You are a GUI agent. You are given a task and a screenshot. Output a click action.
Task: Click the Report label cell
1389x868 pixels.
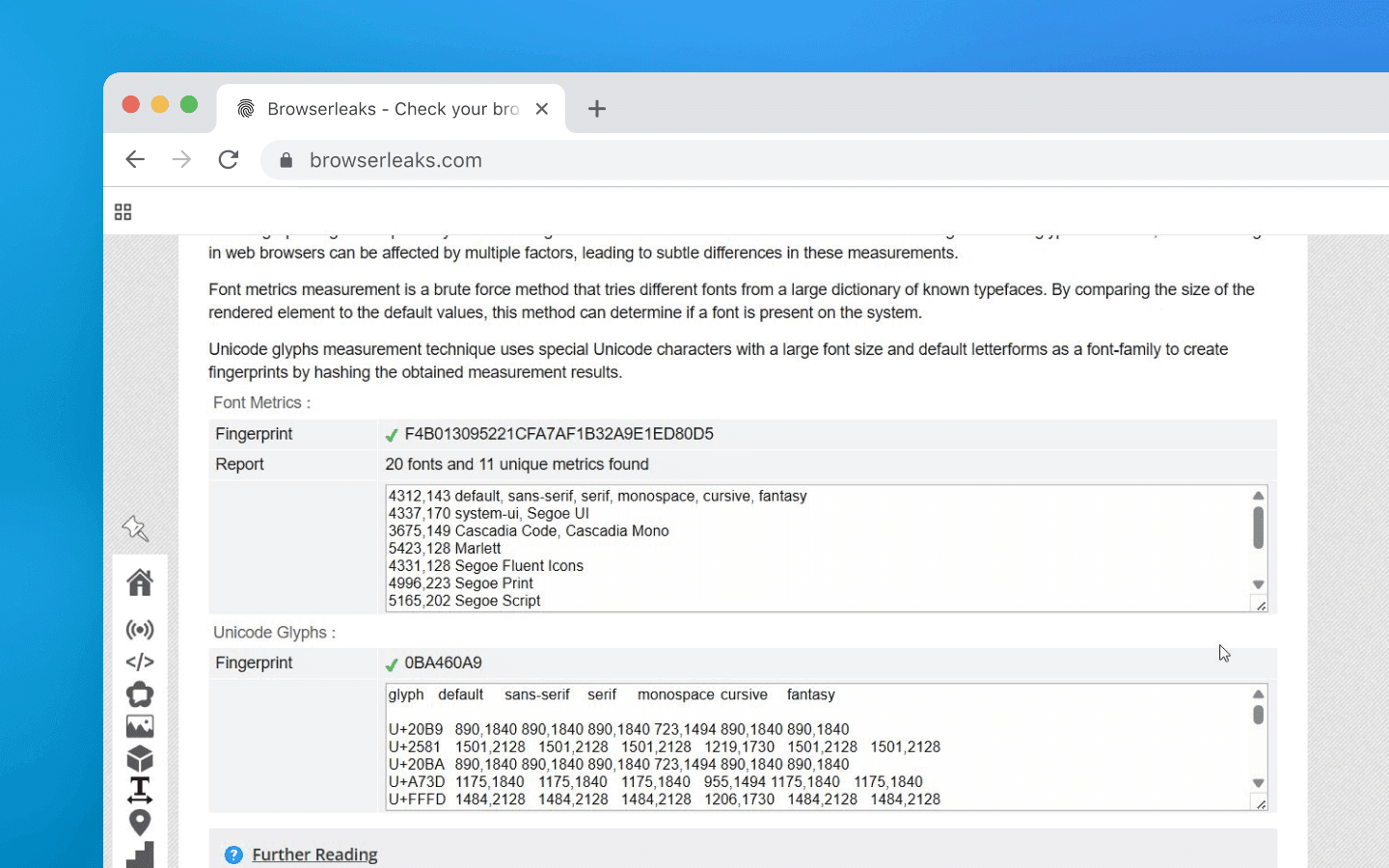click(x=293, y=464)
